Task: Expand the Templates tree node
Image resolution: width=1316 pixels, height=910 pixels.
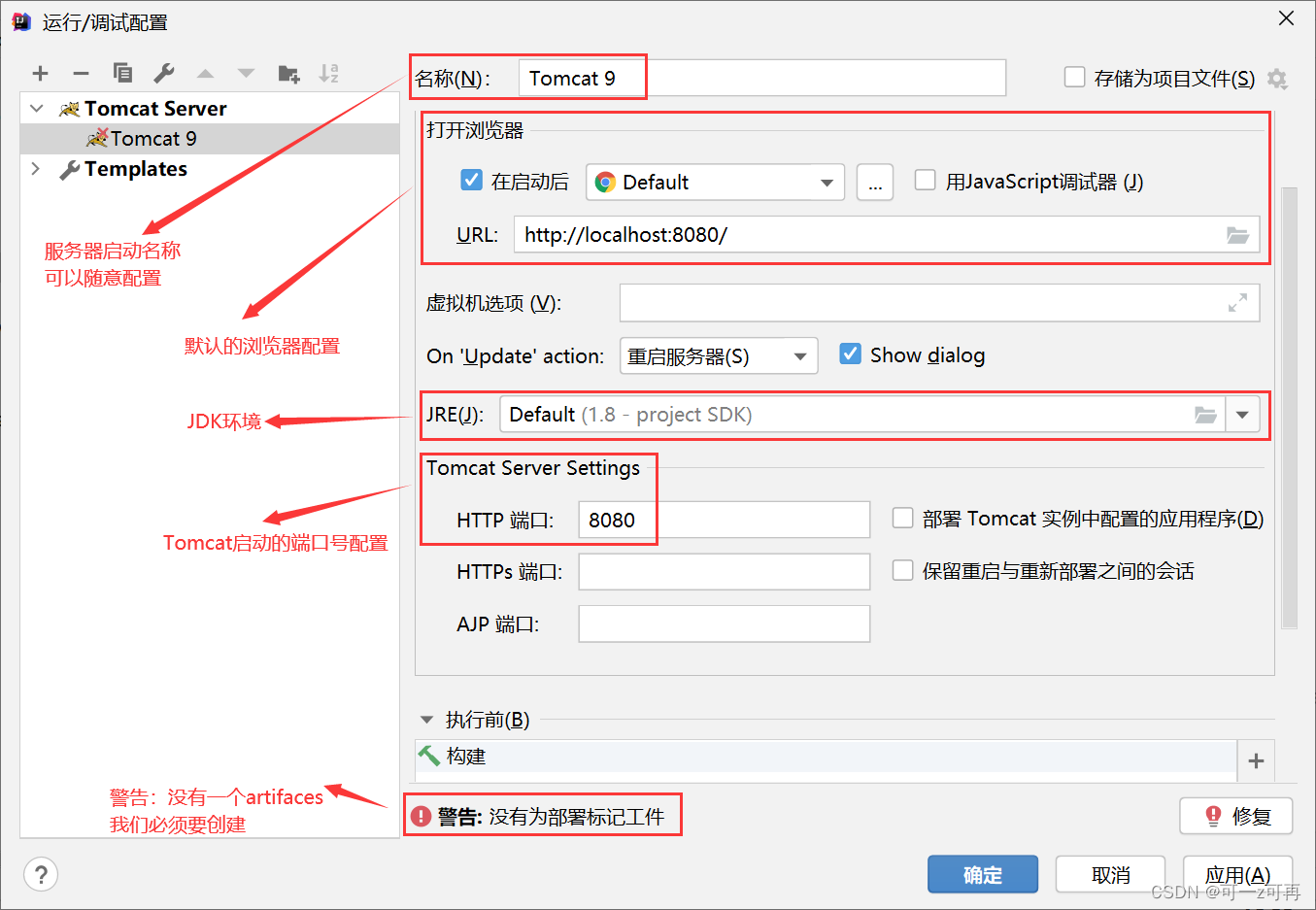Action: (37, 169)
